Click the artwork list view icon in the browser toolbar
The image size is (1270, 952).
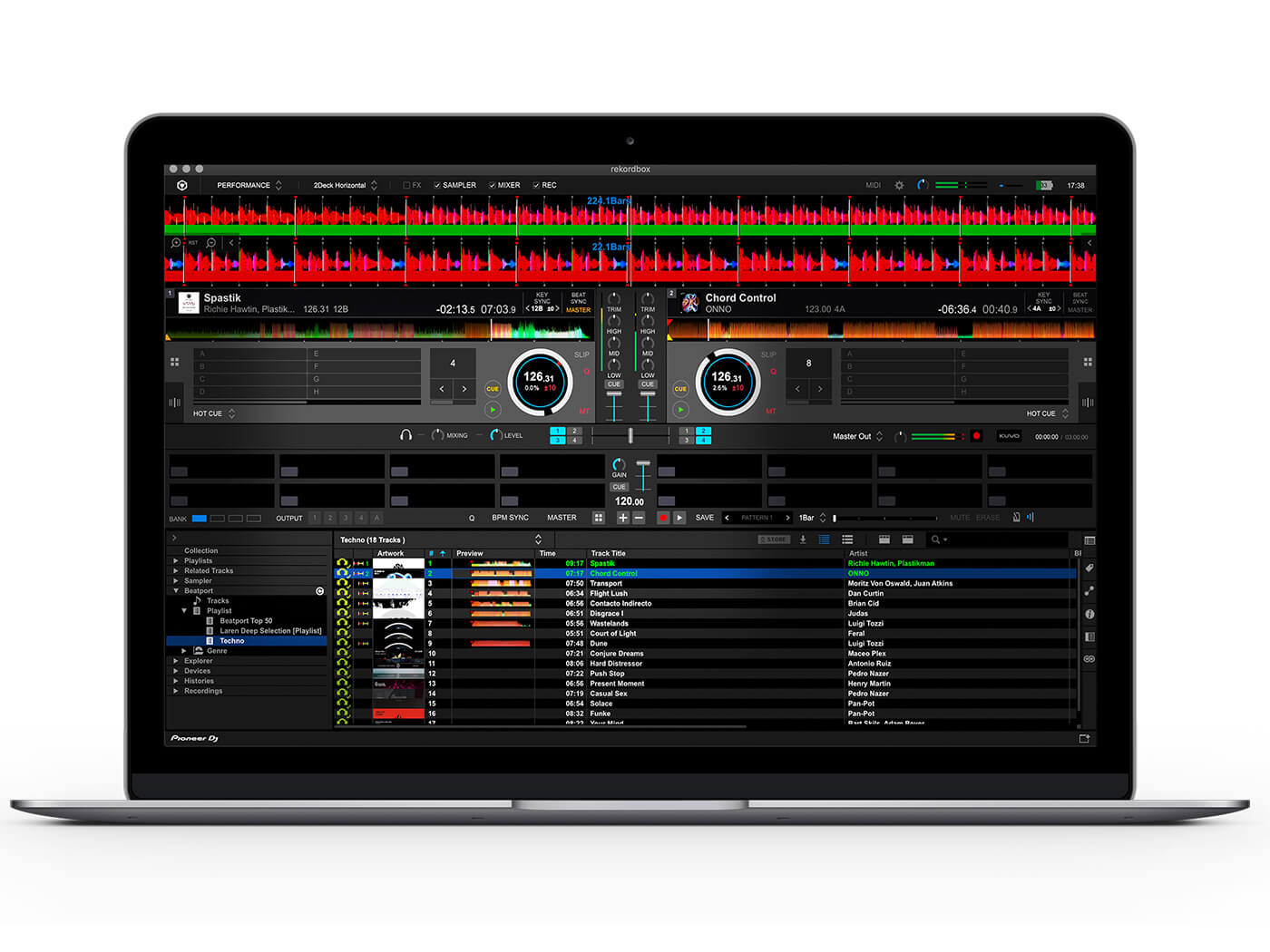(846, 539)
